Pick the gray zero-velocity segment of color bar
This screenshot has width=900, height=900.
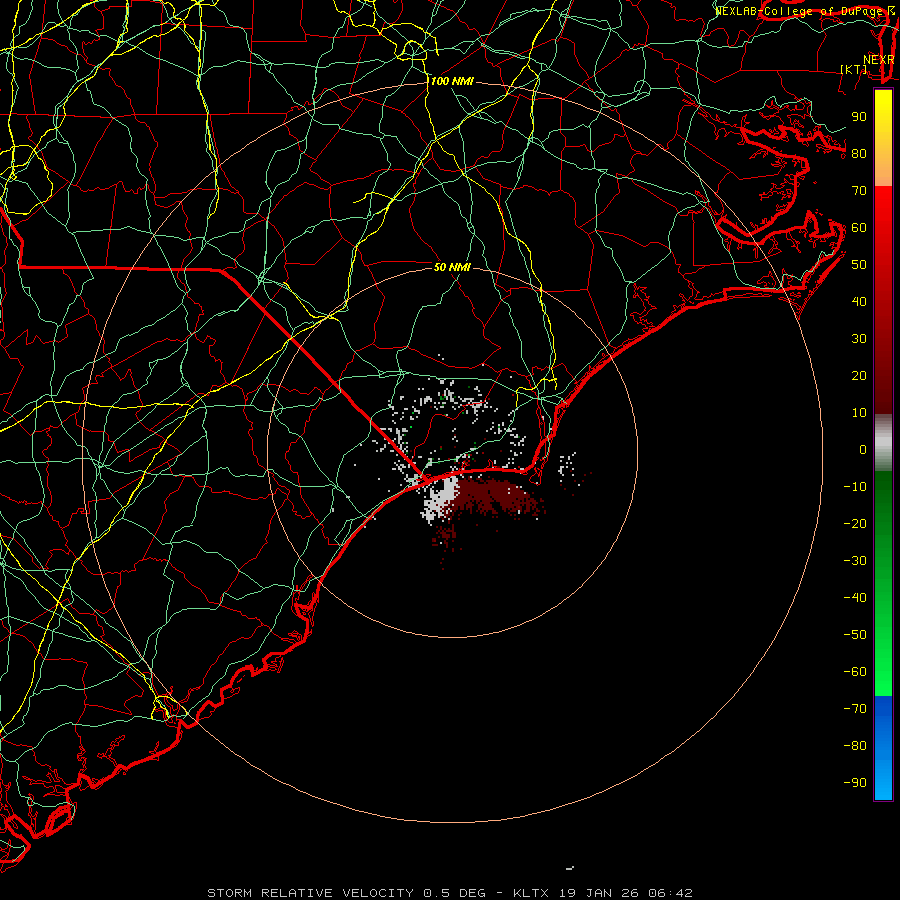(x=883, y=443)
